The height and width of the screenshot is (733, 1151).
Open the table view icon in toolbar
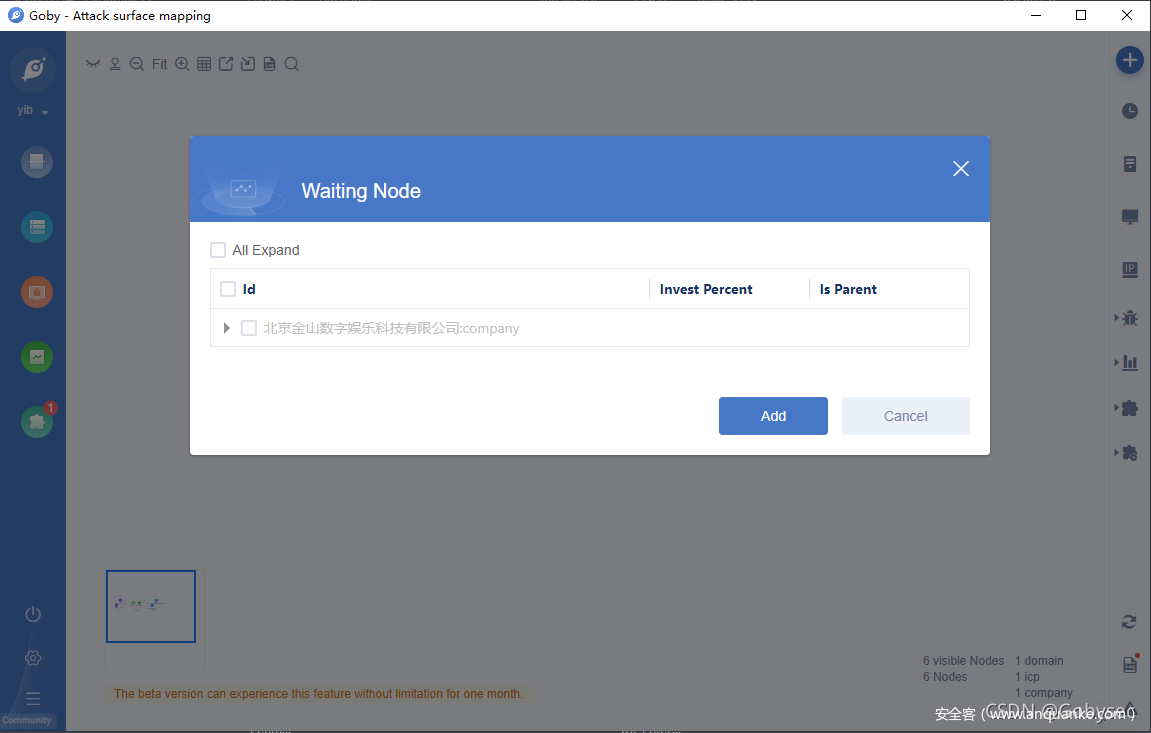tap(204, 64)
